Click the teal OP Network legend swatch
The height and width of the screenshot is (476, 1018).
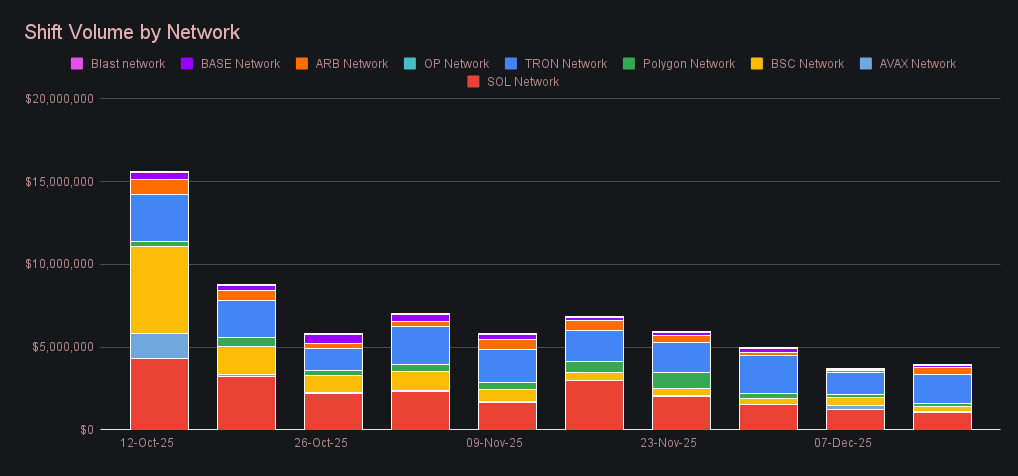coord(411,64)
